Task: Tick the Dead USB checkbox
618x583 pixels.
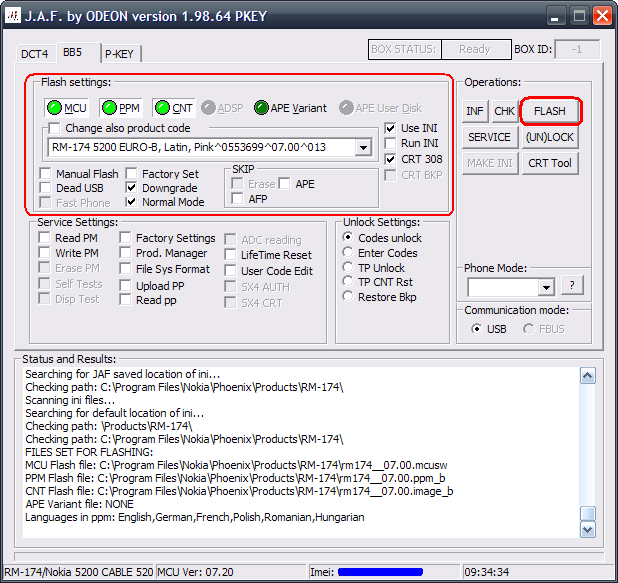Action: [45, 188]
